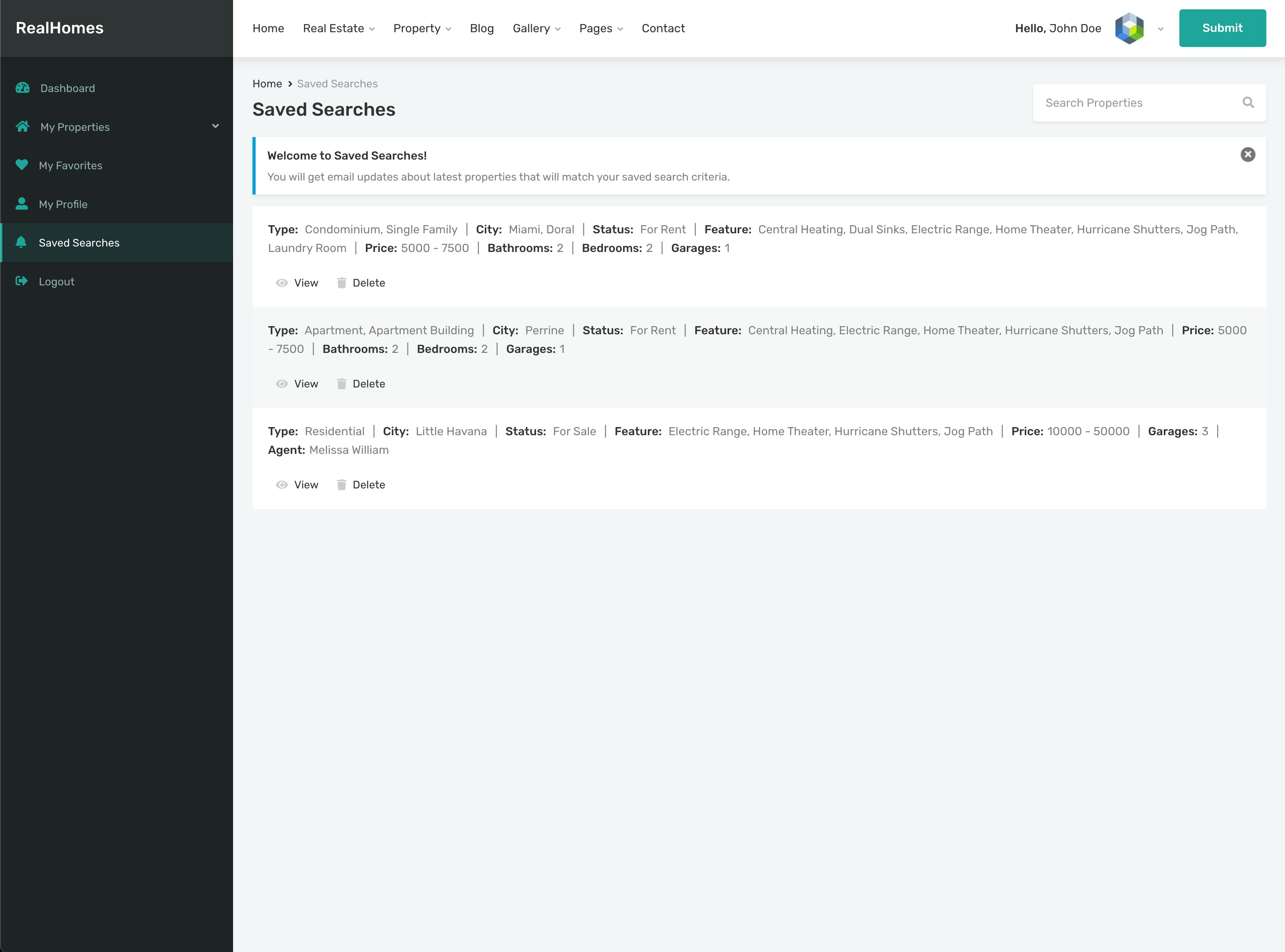The image size is (1285, 952).
Task: Click the Saved Searches bell icon
Action: [x=21, y=242]
